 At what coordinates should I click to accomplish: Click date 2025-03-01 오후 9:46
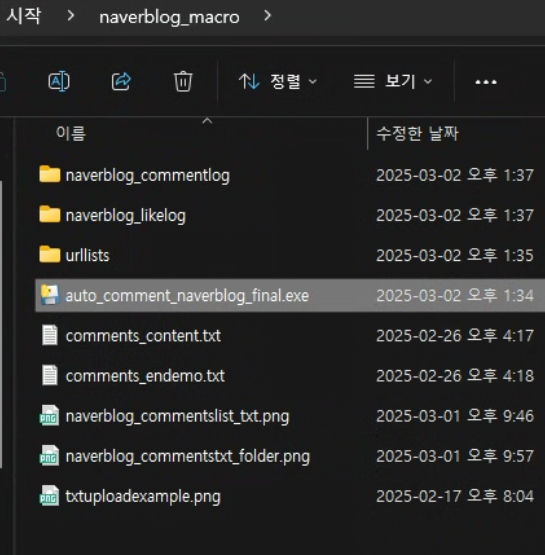click(455, 416)
